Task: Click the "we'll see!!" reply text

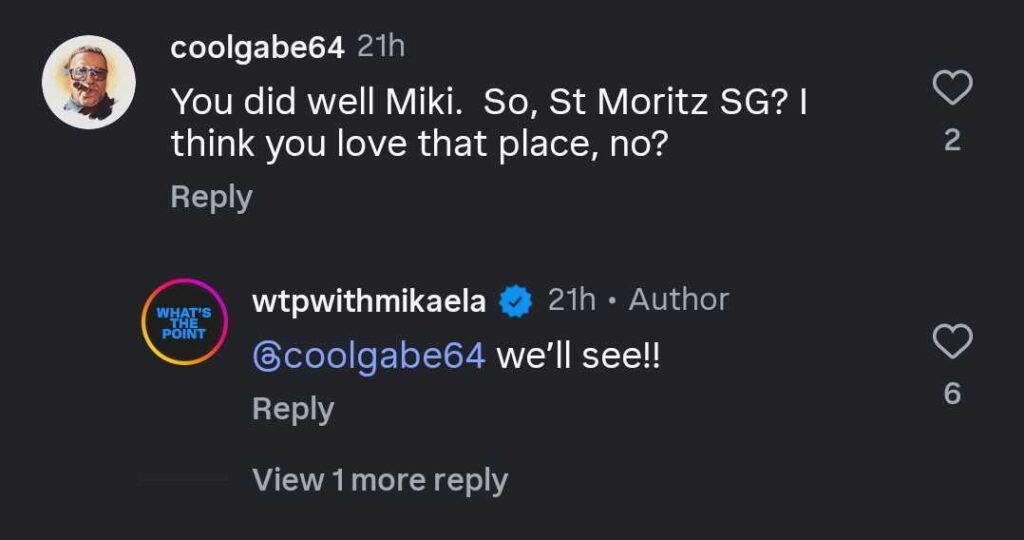Action: pos(579,356)
